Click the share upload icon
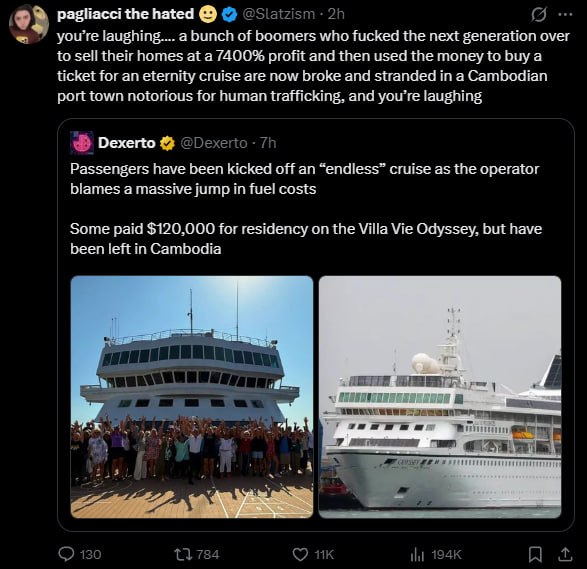 pos(565,554)
